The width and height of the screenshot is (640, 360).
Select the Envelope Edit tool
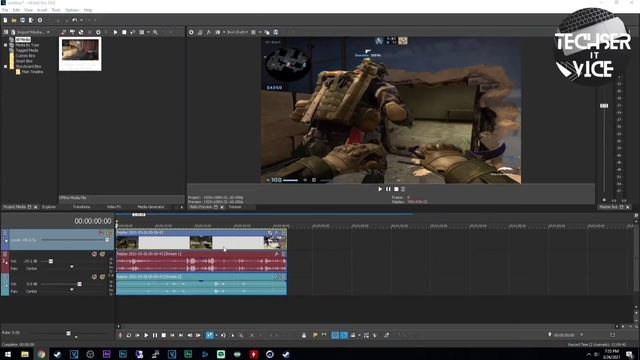pos(223,335)
